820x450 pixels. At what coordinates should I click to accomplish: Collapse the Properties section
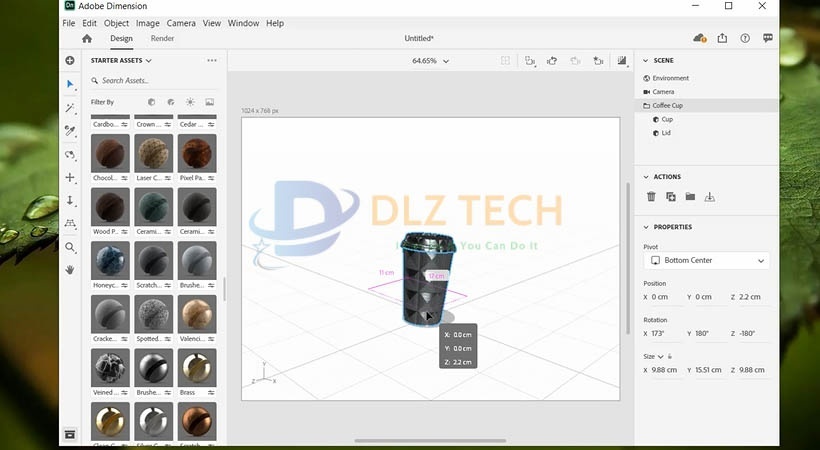coord(646,227)
